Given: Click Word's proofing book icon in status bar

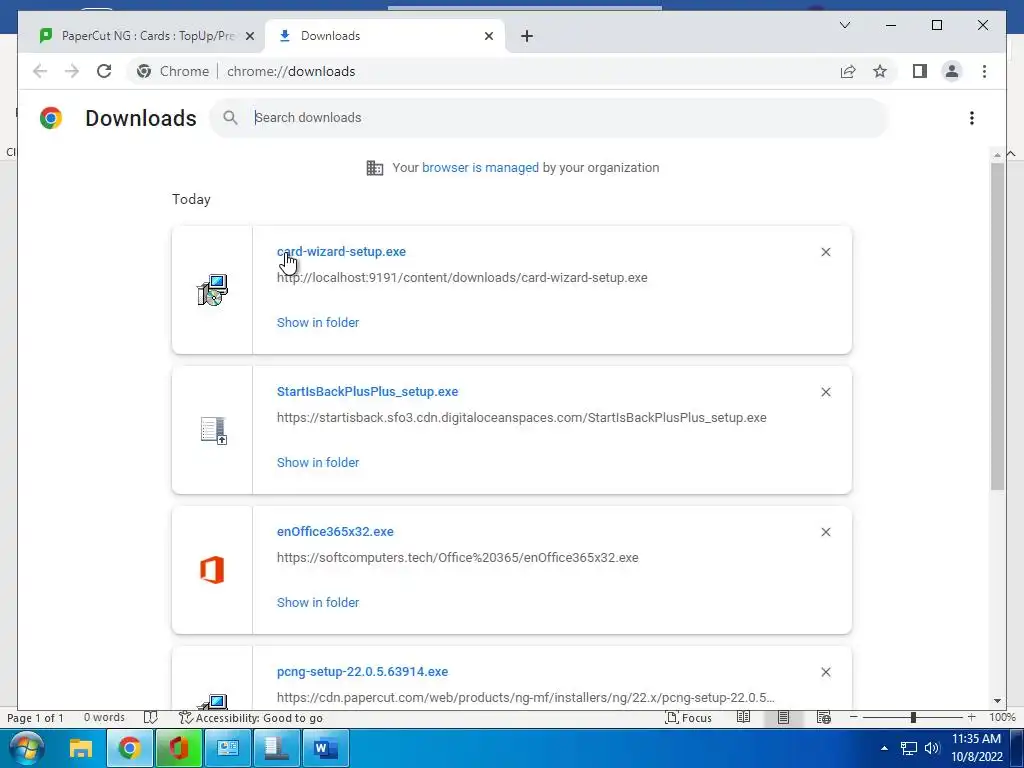Looking at the screenshot, I should coord(151,718).
